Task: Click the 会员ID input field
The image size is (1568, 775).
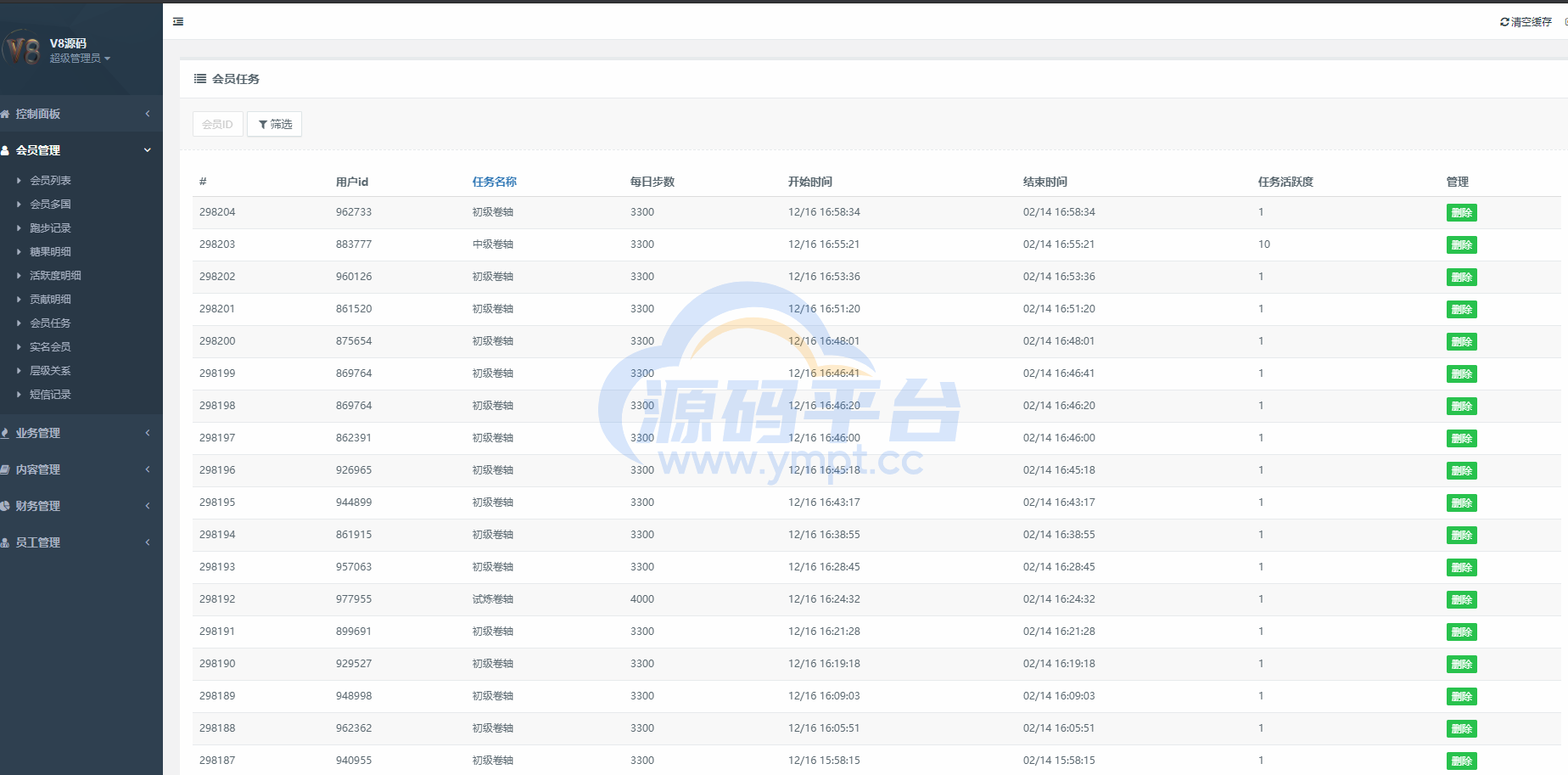Action: point(218,124)
